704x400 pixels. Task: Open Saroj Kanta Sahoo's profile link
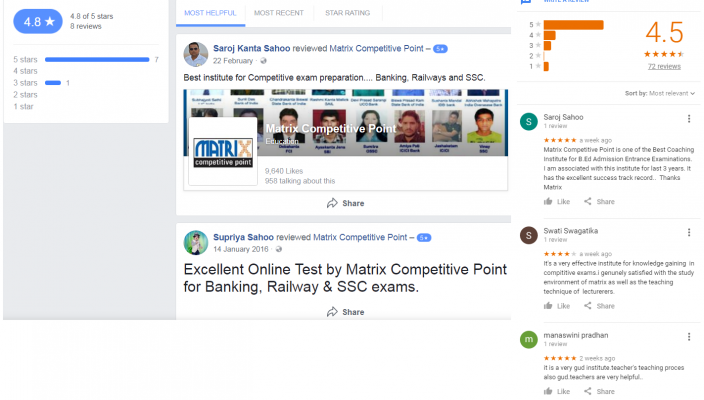[251, 48]
